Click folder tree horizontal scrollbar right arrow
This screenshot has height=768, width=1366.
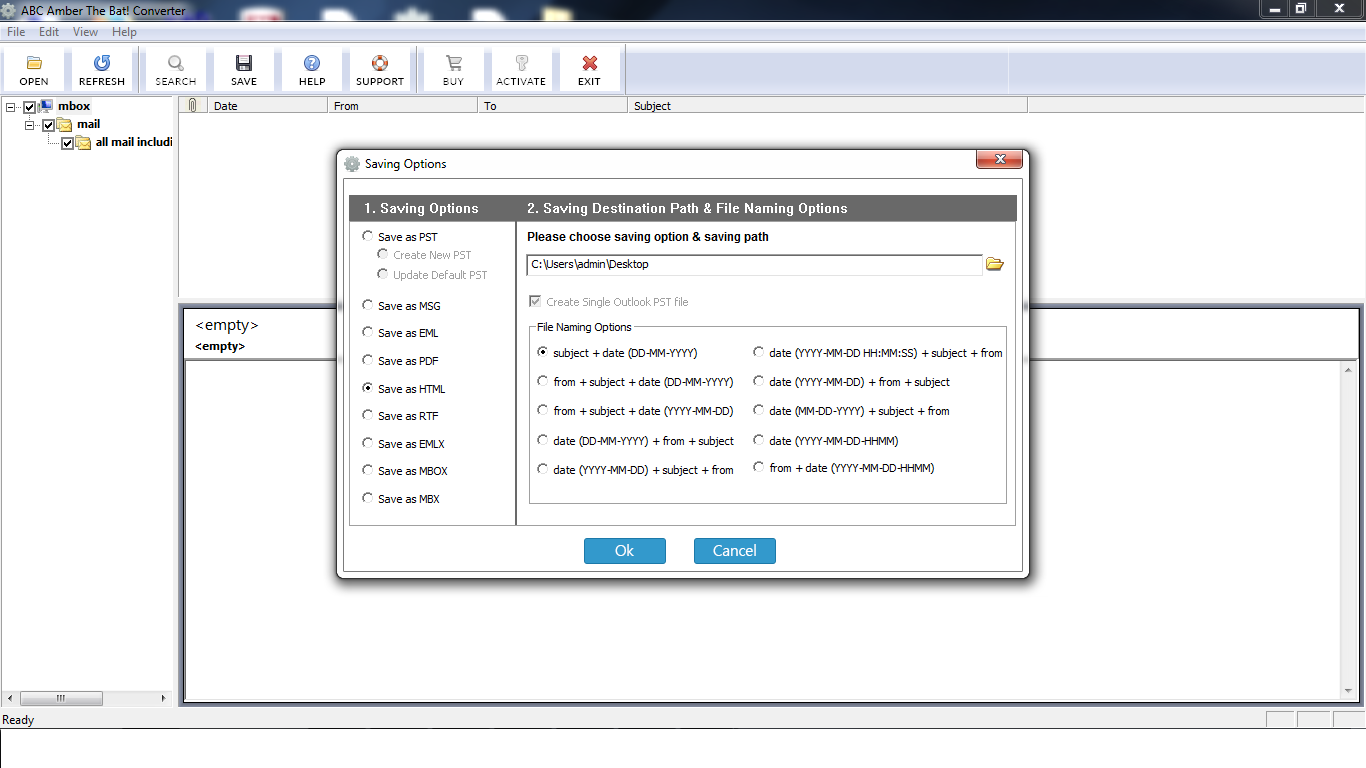coord(164,698)
